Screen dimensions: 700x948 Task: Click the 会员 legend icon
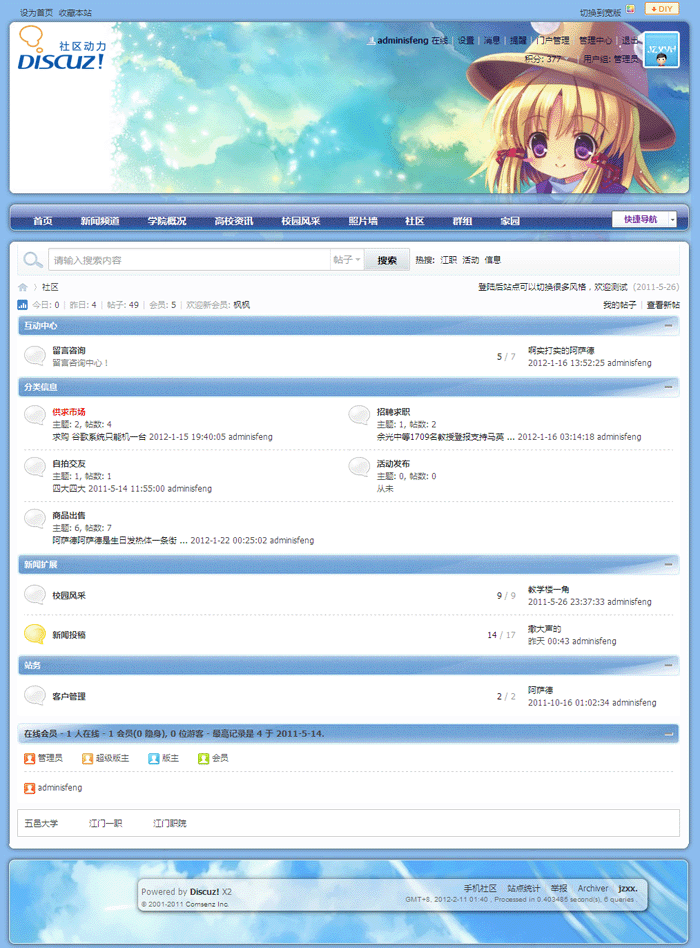(x=203, y=758)
